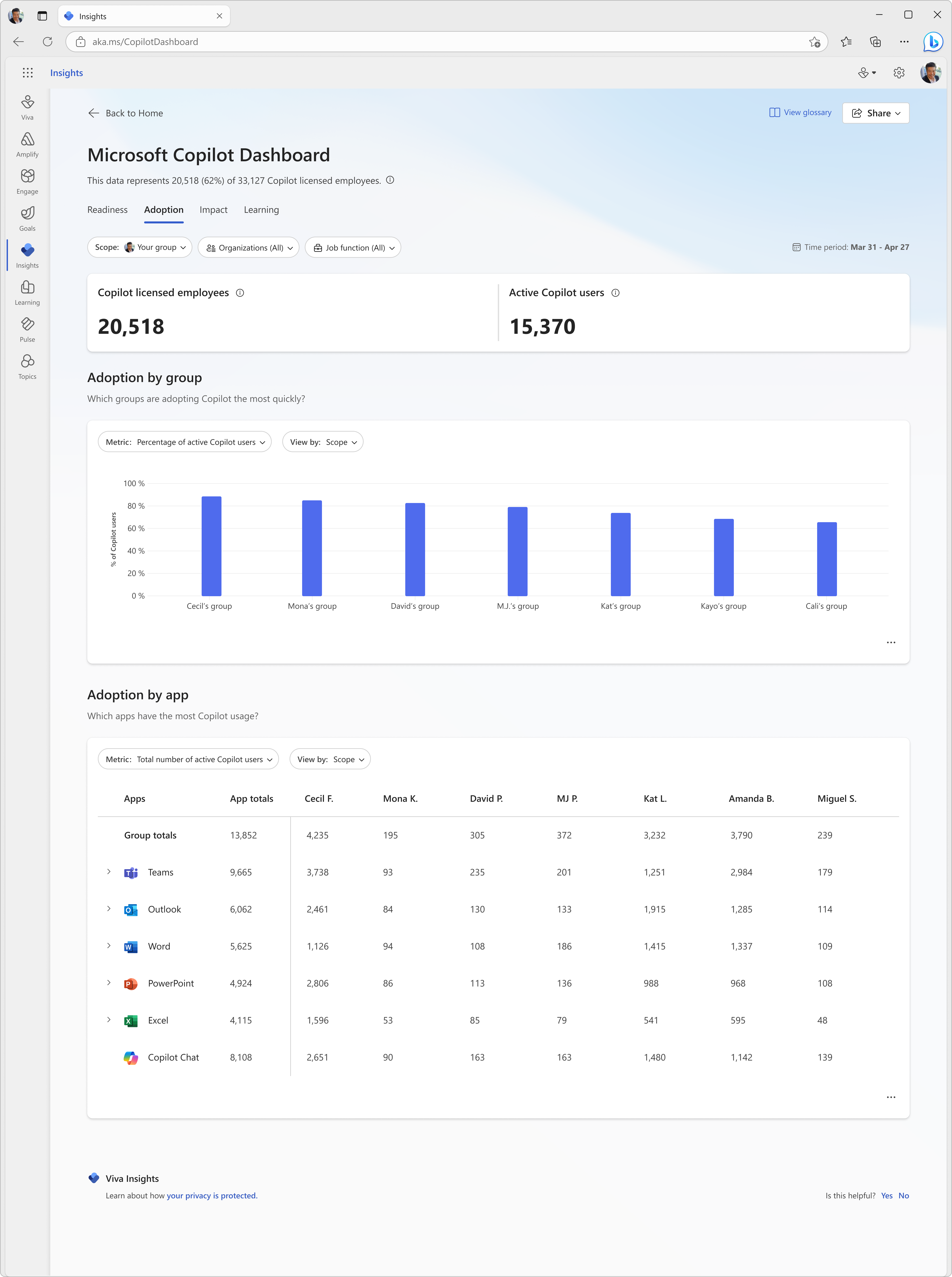This screenshot has height=1277, width=952.
Task: Open the Topics sidebar icon
Action: coord(27,366)
